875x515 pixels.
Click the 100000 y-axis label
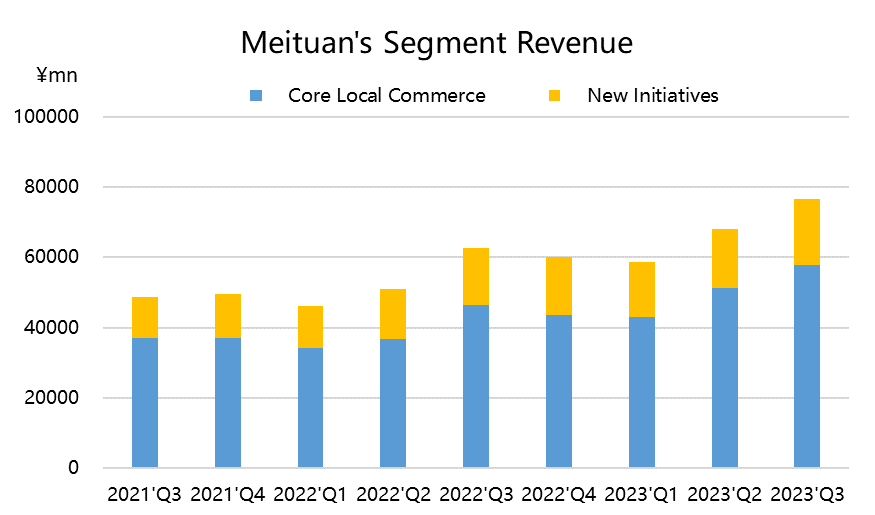46,117
